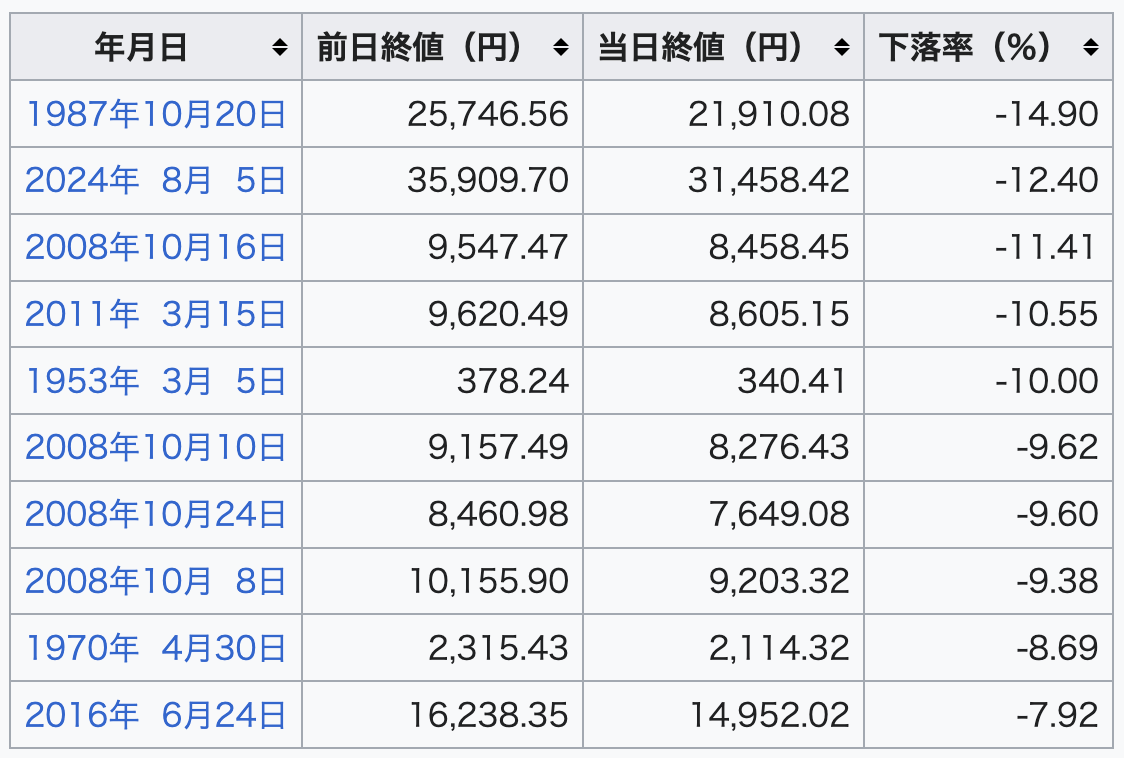
Task: Sort by 当日終値（円） using arrow icon
Action: (x=842, y=47)
